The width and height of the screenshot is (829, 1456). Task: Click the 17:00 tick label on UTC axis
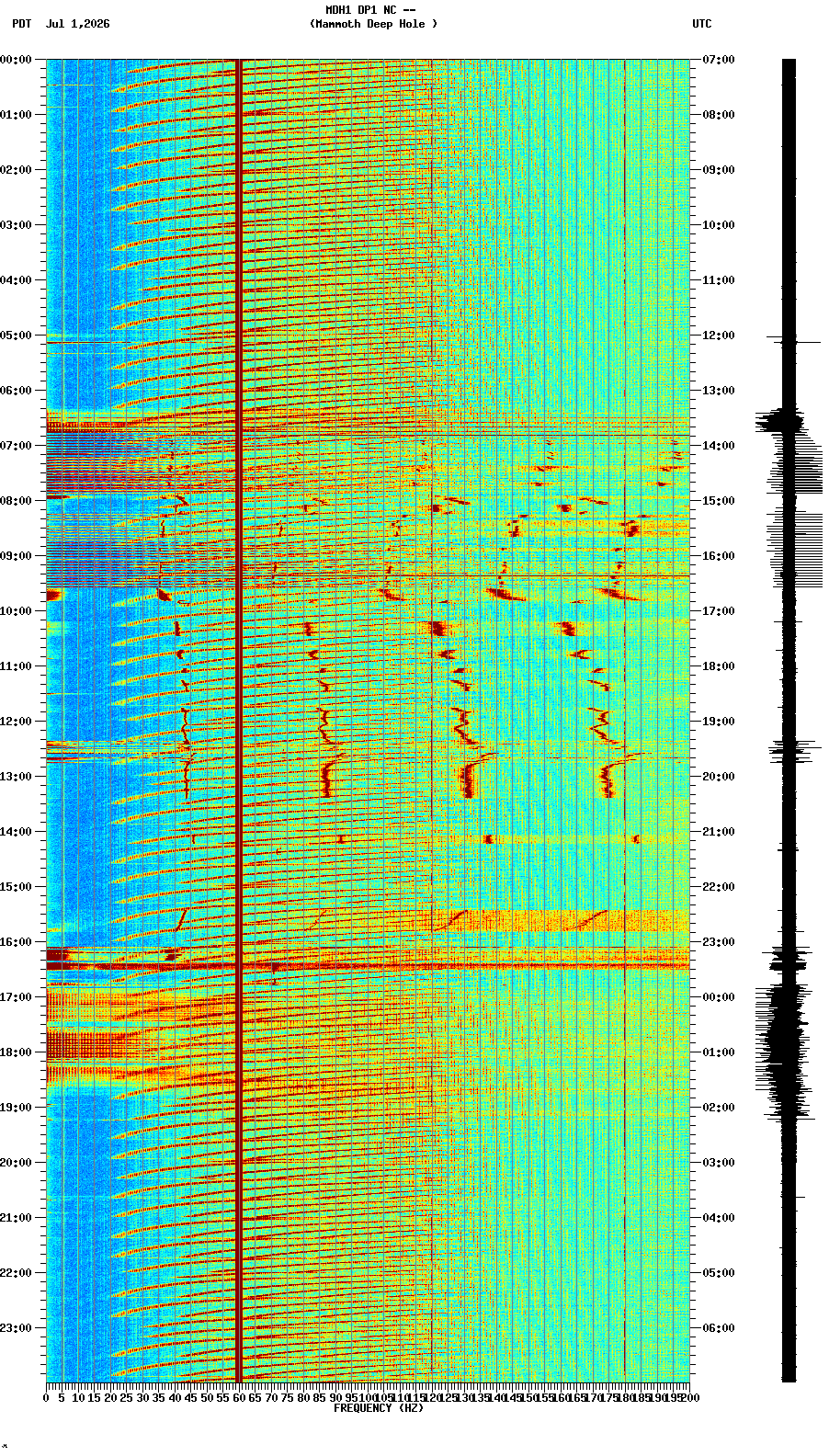click(719, 611)
